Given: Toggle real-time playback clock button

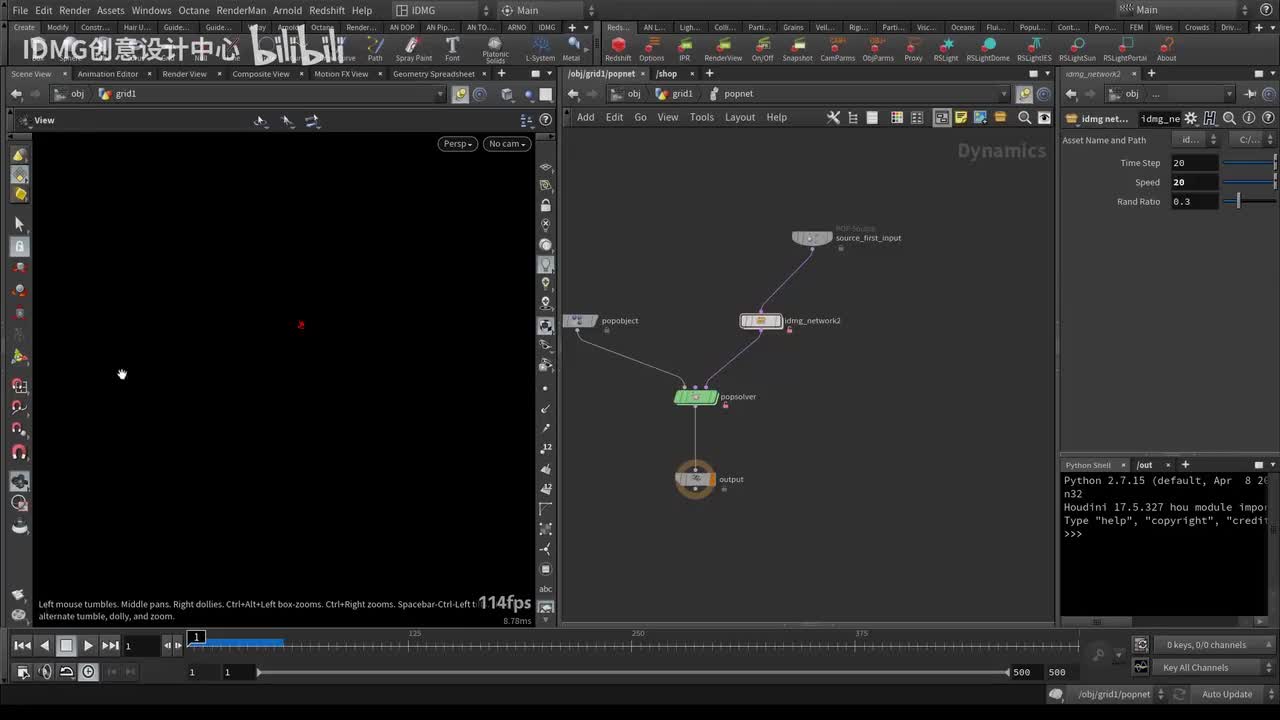Looking at the screenshot, I should [88, 672].
